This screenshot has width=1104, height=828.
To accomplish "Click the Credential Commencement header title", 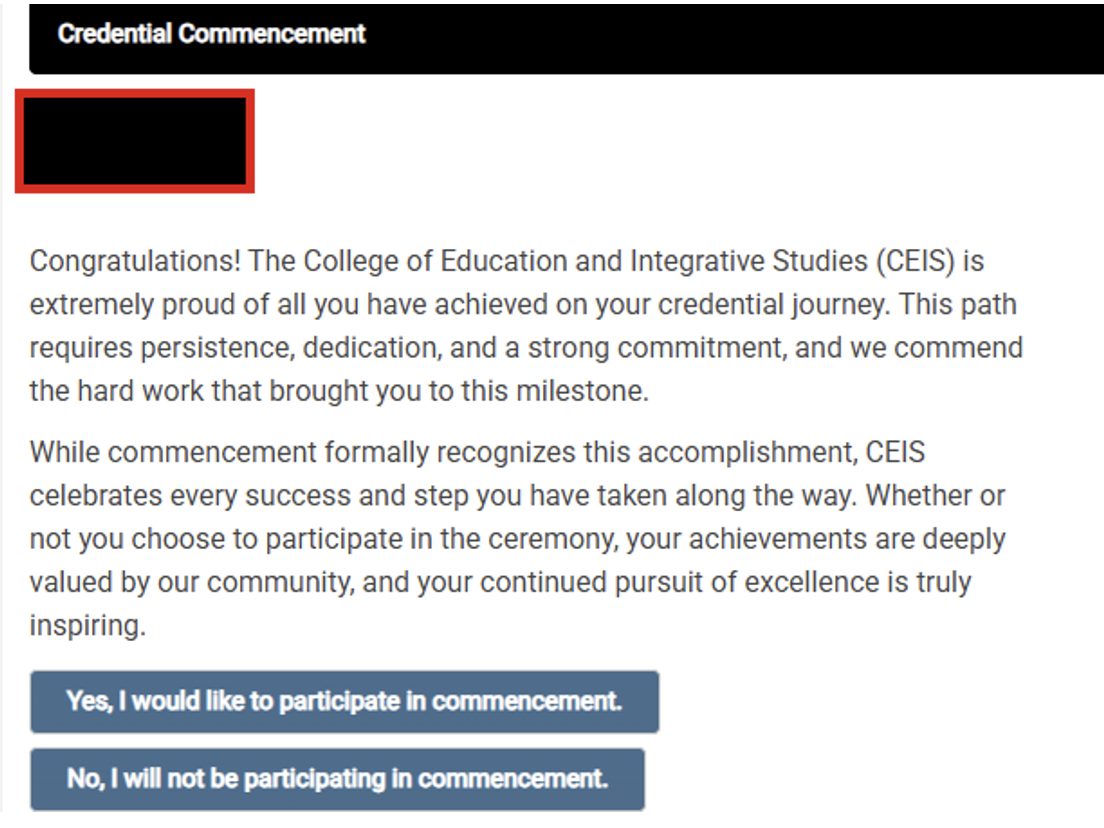I will (211, 34).
